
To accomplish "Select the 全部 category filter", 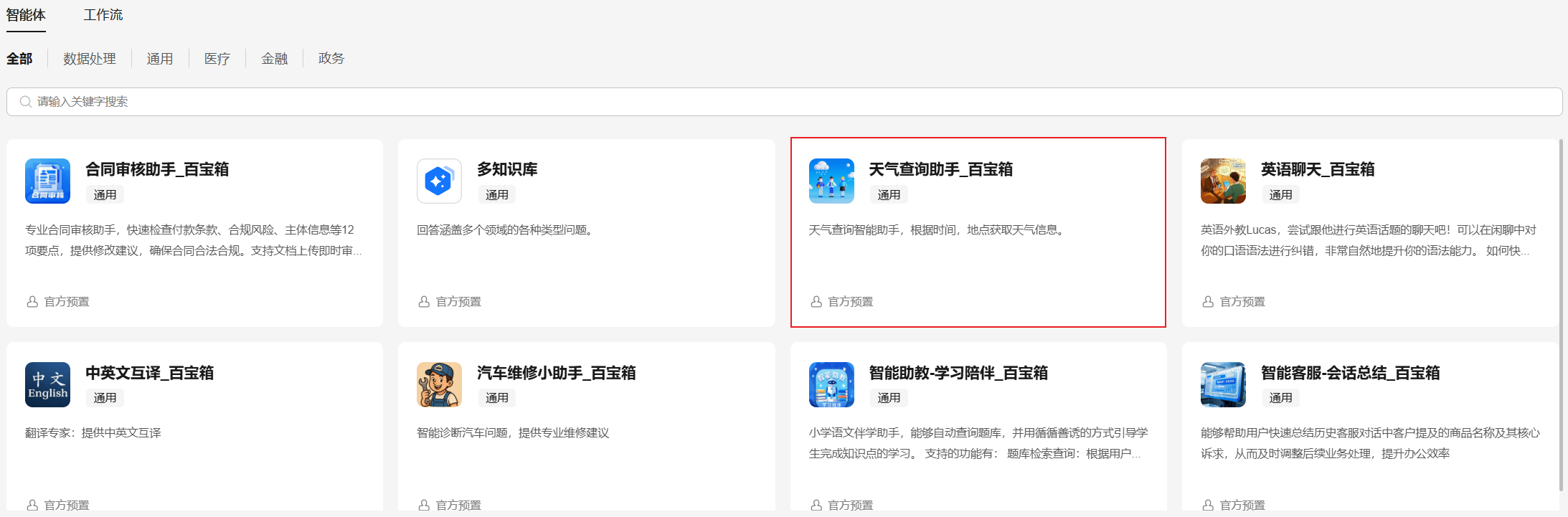I will tap(19, 59).
